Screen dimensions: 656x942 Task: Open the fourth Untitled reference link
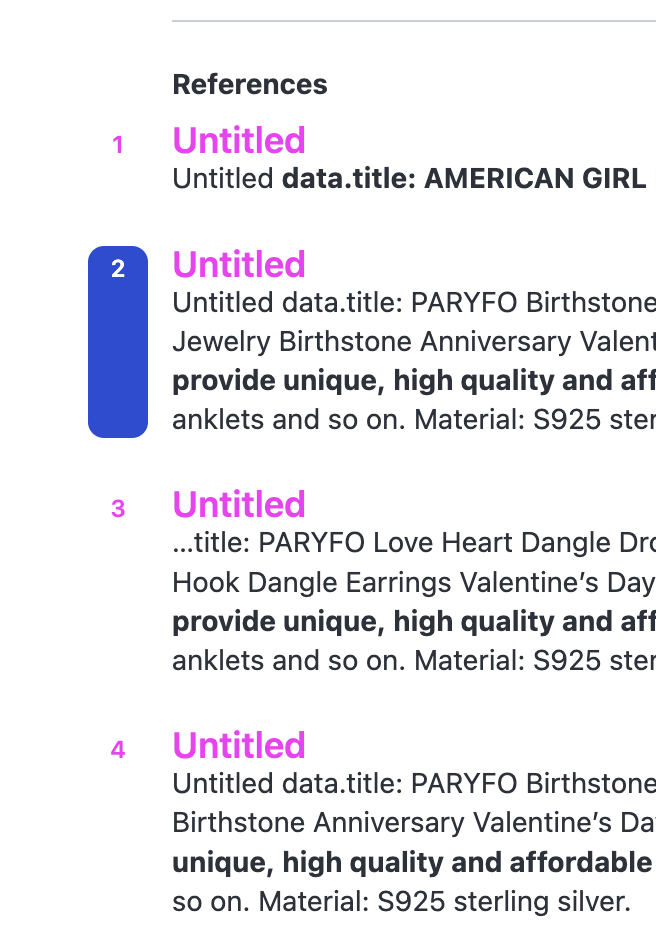(239, 745)
